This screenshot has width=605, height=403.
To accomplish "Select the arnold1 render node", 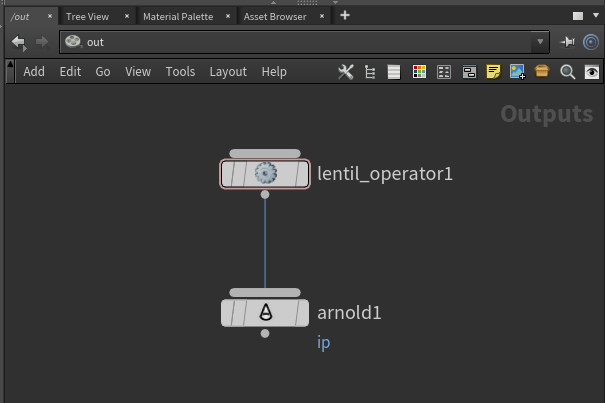I will coord(265,313).
